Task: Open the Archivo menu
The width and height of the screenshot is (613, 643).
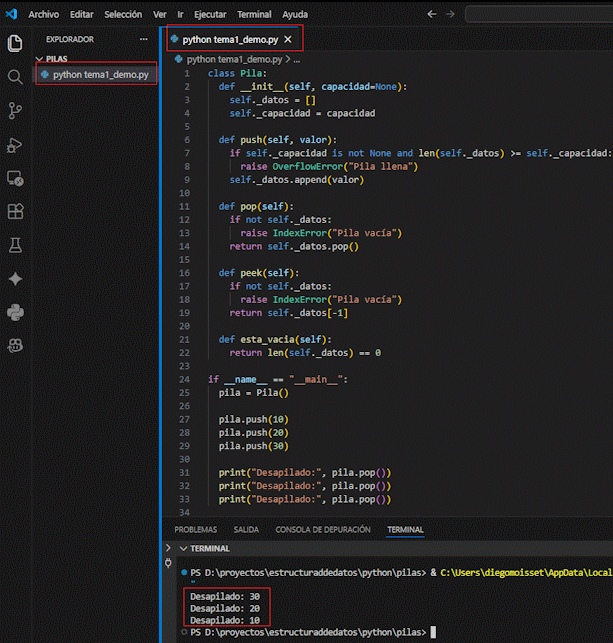Action: pyautogui.click(x=43, y=15)
